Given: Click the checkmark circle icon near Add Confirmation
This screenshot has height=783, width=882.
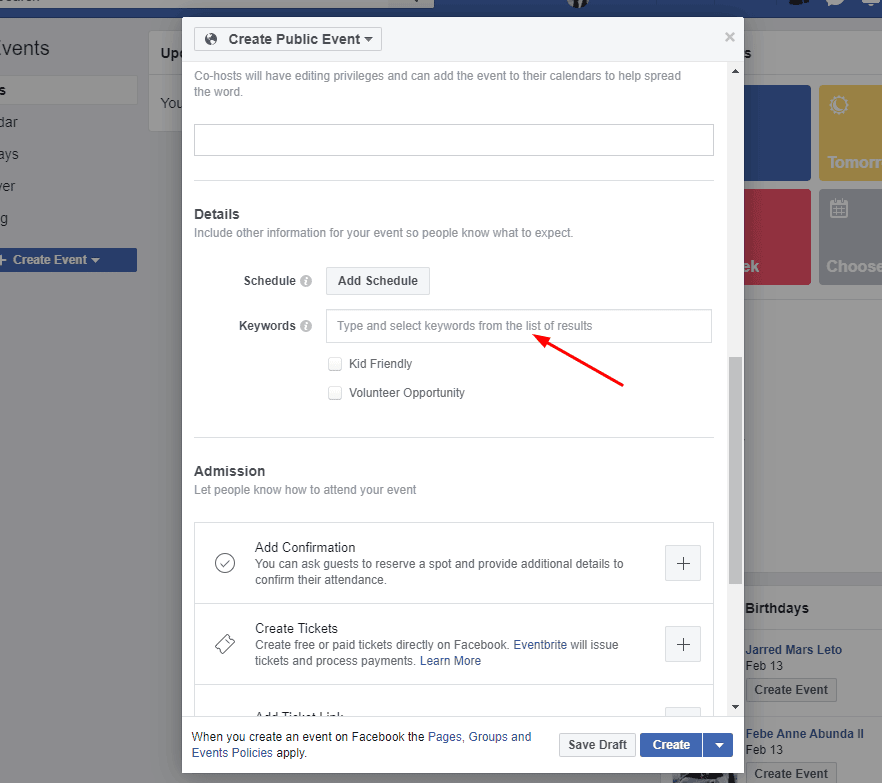Looking at the screenshot, I should click(x=225, y=563).
